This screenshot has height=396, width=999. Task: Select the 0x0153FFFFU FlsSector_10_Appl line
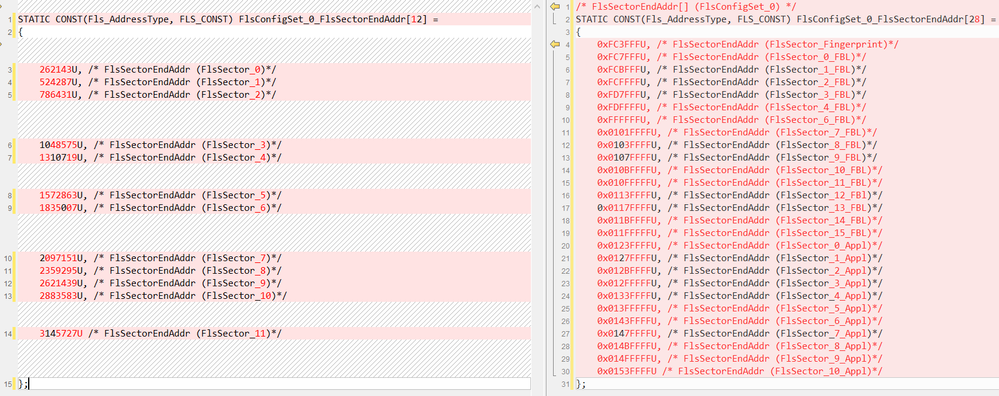pyautogui.click(x=787, y=371)
